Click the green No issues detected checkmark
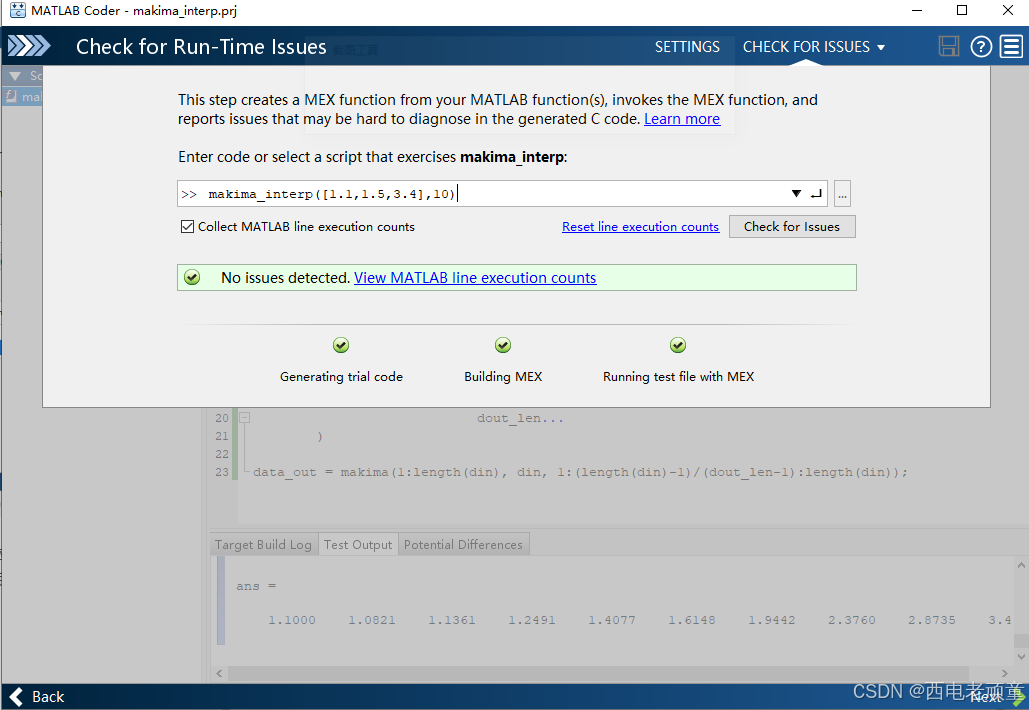Screen dimensions: 1029x710 point(192,278)
